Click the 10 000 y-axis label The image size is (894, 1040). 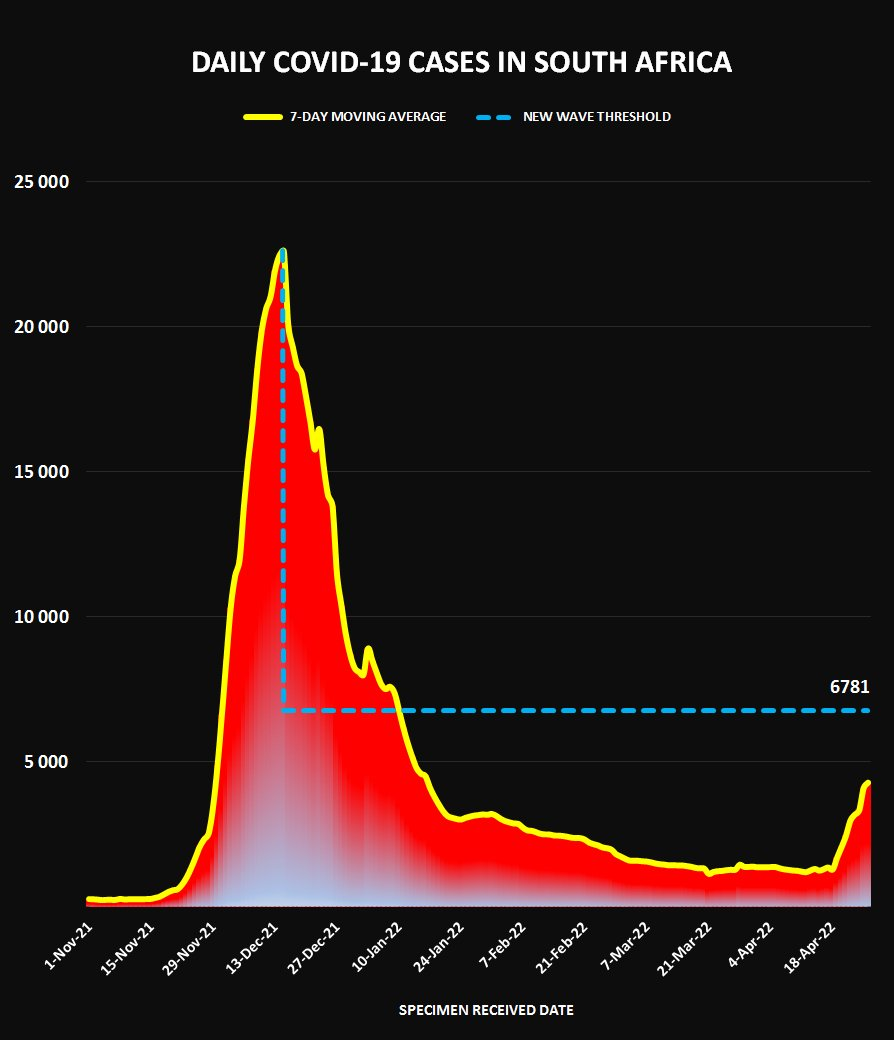[42, 617]
